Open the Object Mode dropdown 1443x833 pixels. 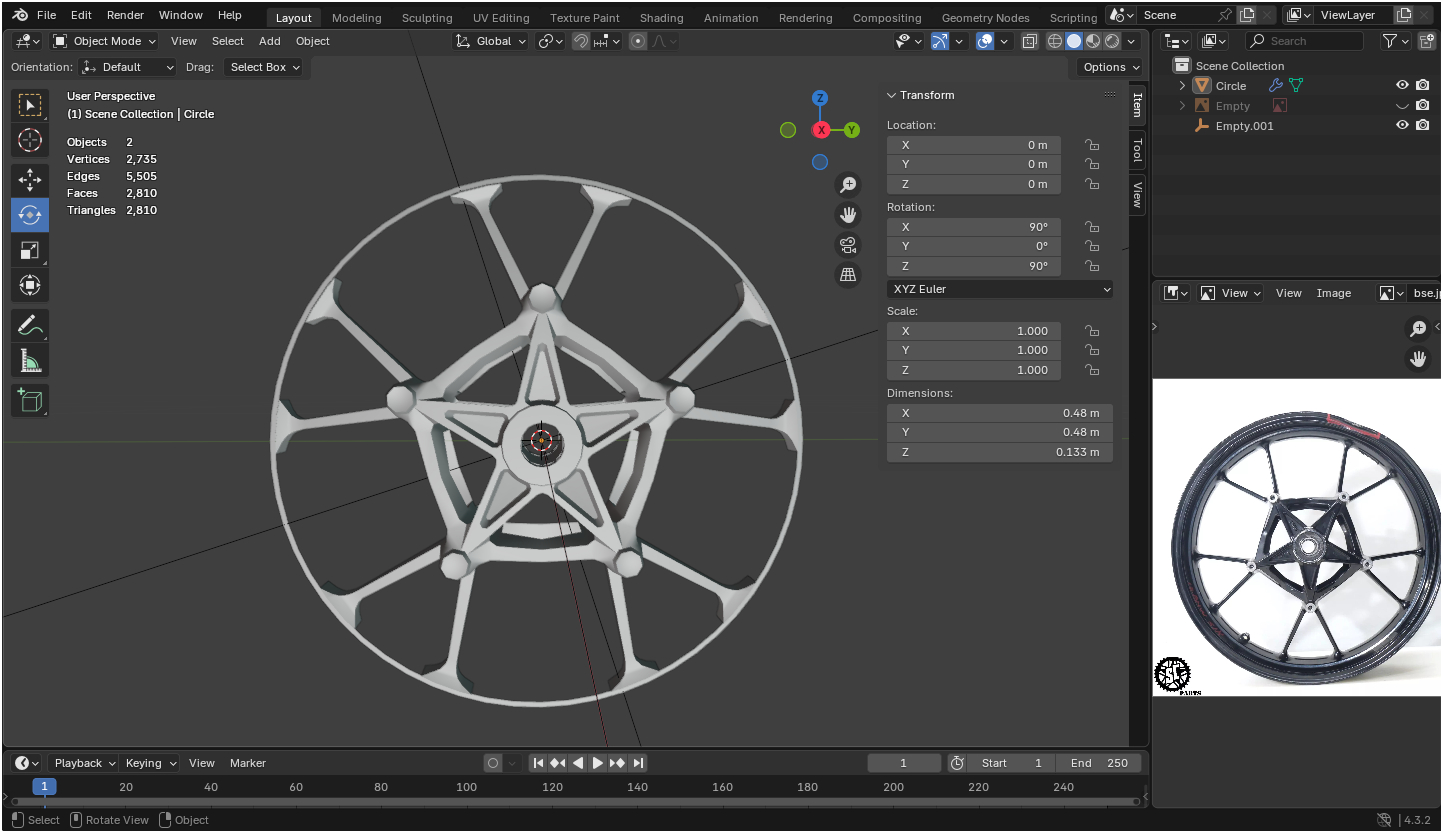(104, 41)
